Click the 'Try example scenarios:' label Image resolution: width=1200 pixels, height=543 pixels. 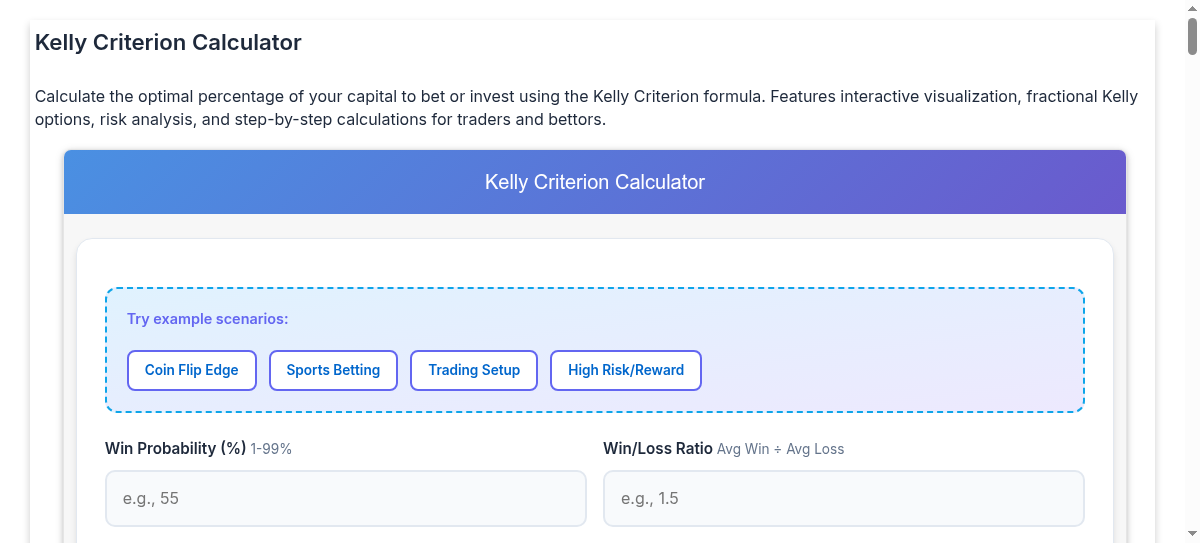click(207, 319)
